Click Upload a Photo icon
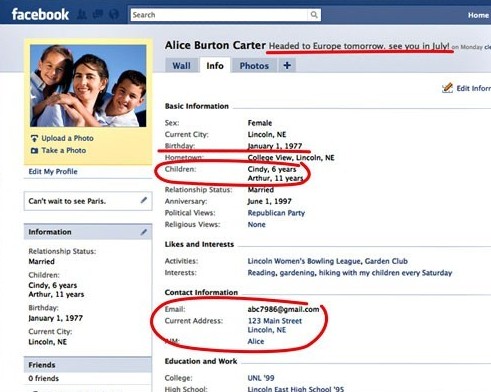 [34, 138]
